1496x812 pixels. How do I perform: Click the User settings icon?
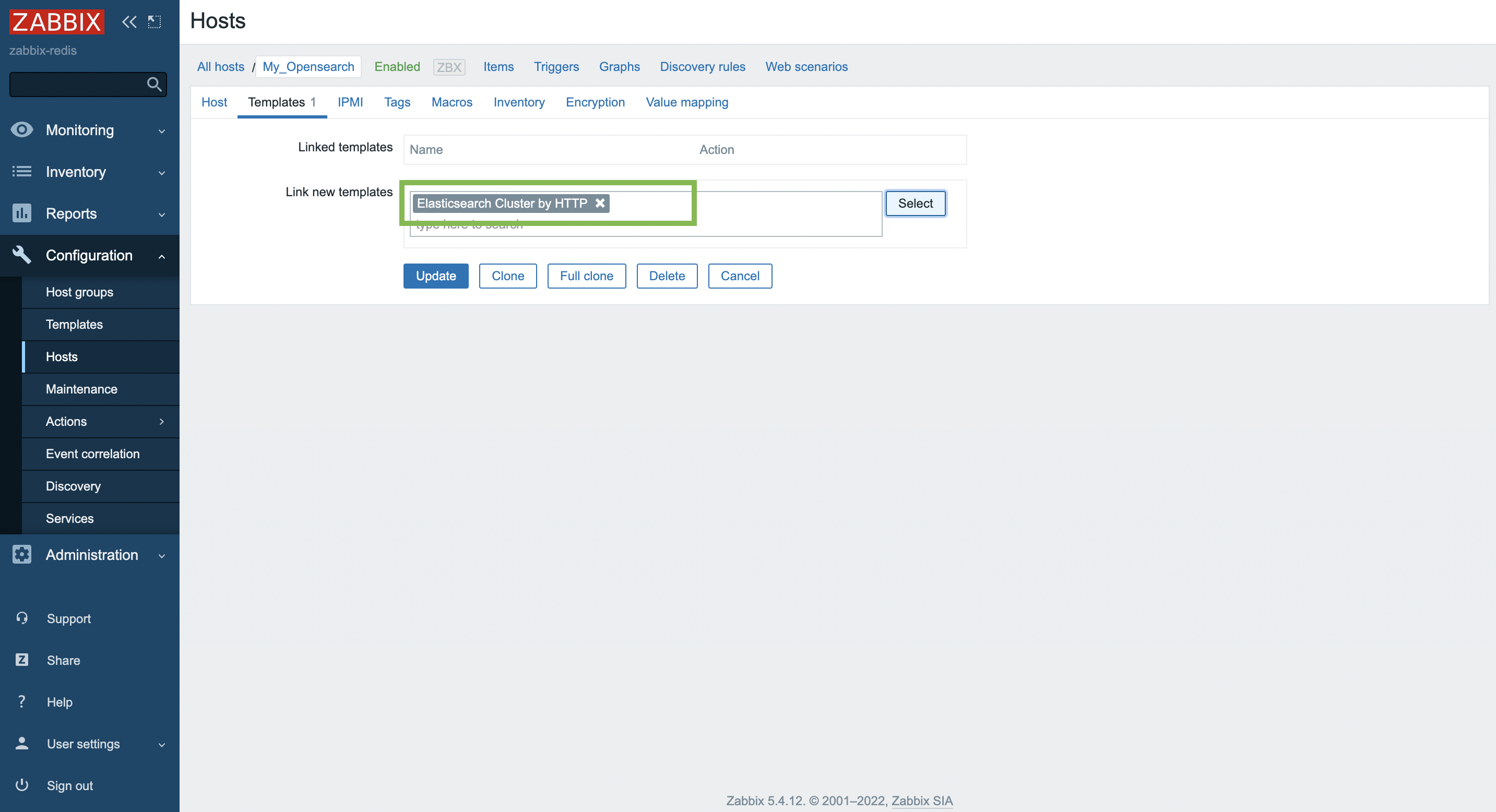click(x=22, y=744)
